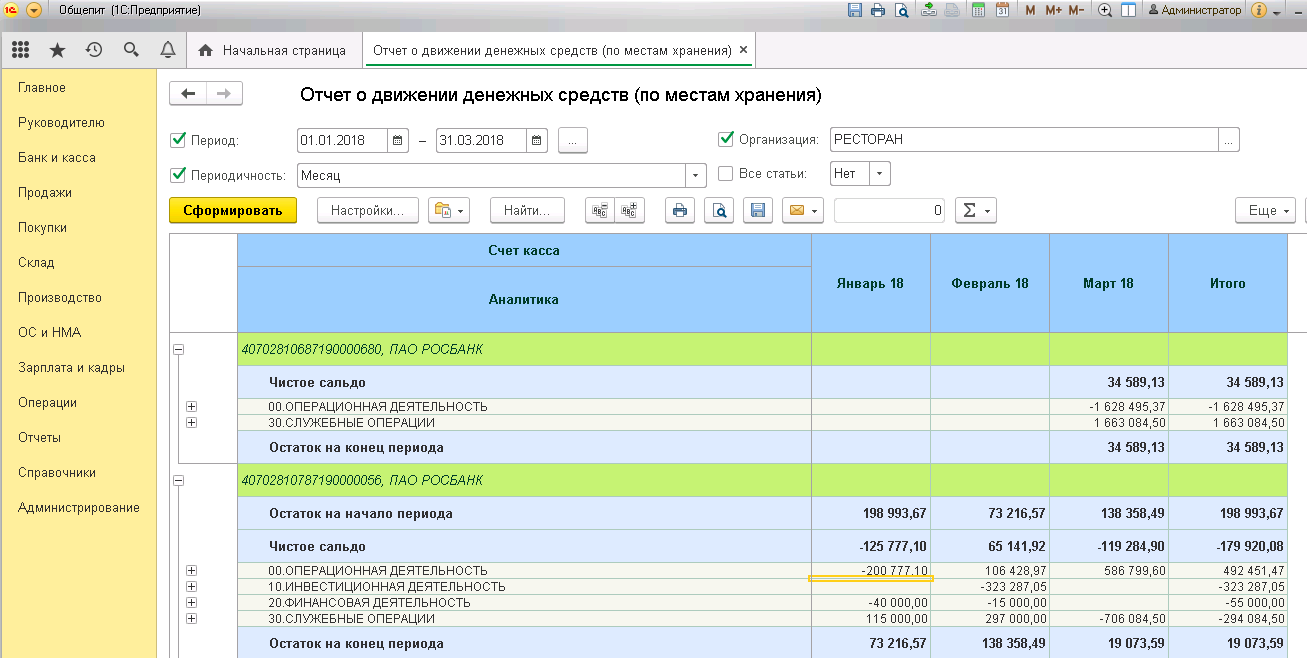Click the Настройки... button
Viewport: 1307px width, 658px height.
[x=367, y=211]
